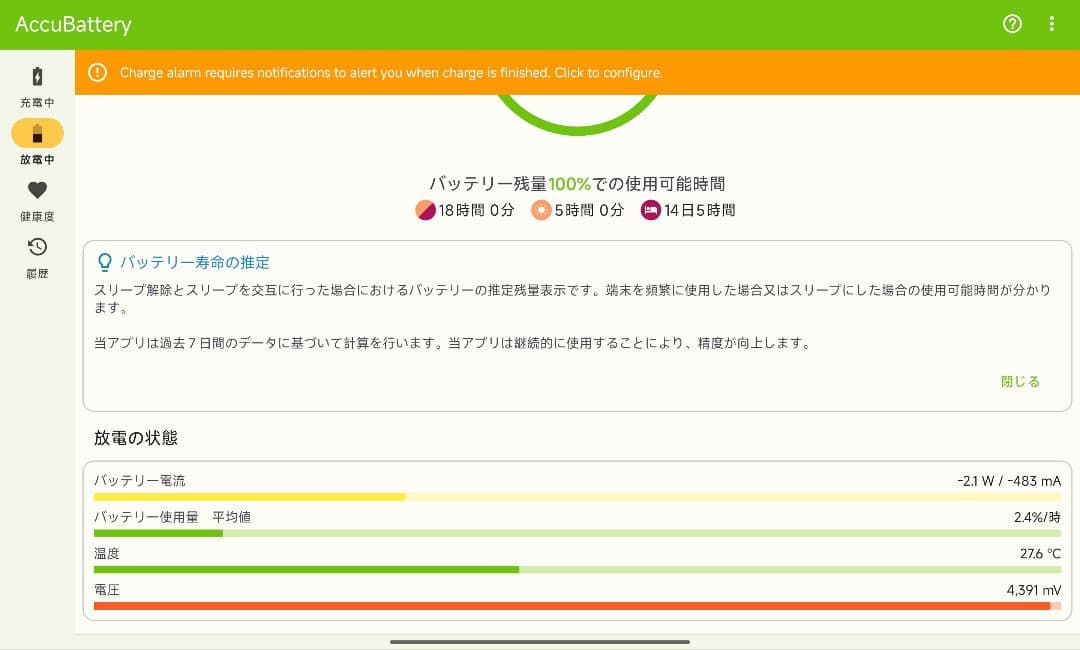The image size is (1080, 650).
Task: Switch to the 充電中 charging tab
Action: (x=37, y=86)
